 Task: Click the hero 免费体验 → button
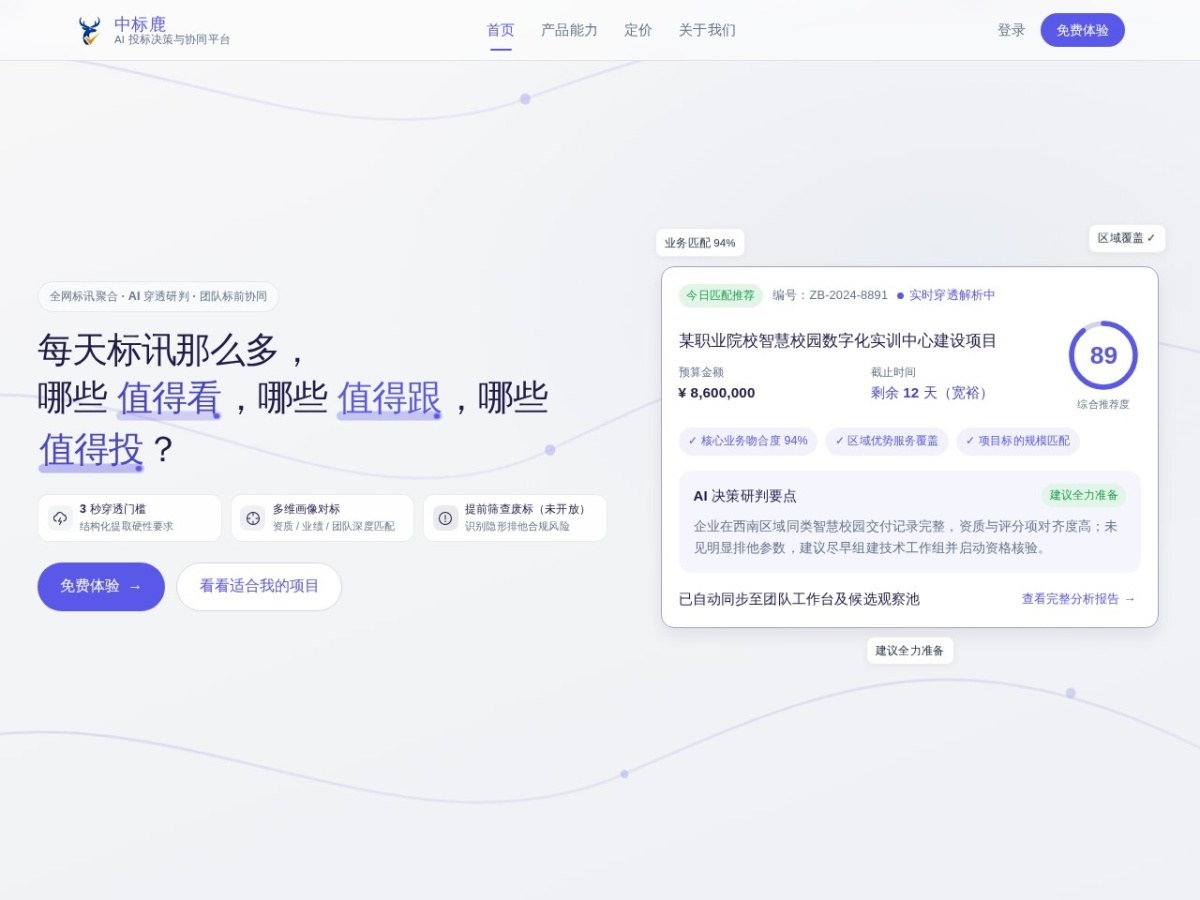tap(101, 586)
